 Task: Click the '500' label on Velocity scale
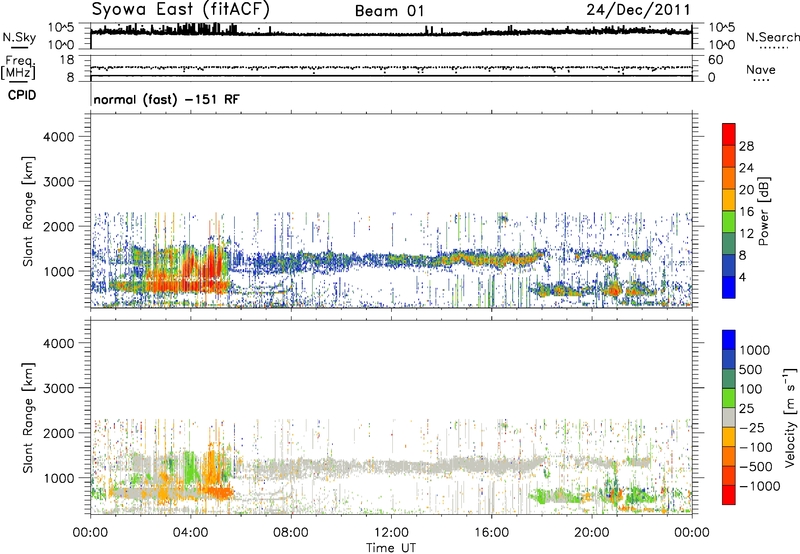click(x=751, y=370)
